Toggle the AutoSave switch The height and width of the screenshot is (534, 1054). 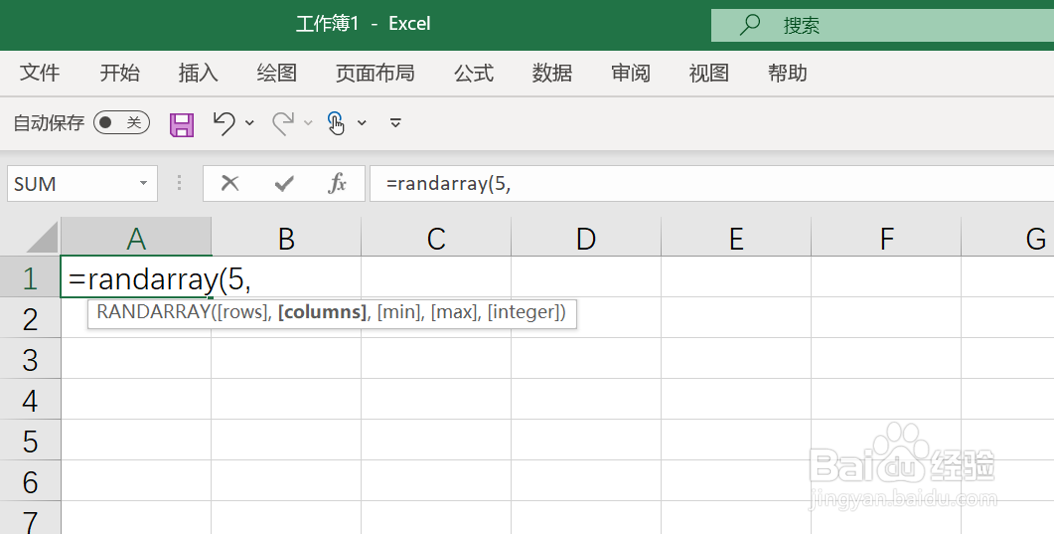pyautogui.click(x=122, y=122)
